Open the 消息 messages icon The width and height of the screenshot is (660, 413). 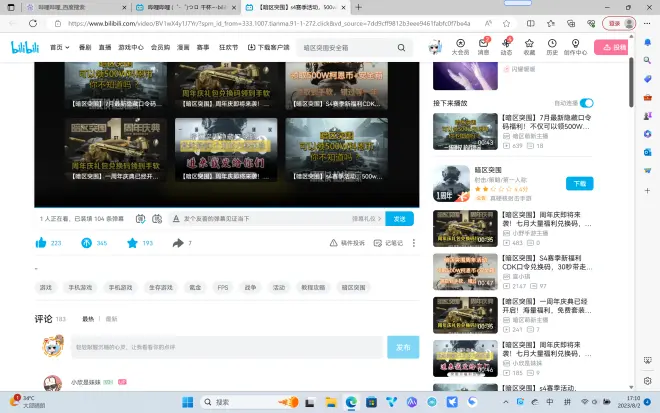(x=483, y=47)
